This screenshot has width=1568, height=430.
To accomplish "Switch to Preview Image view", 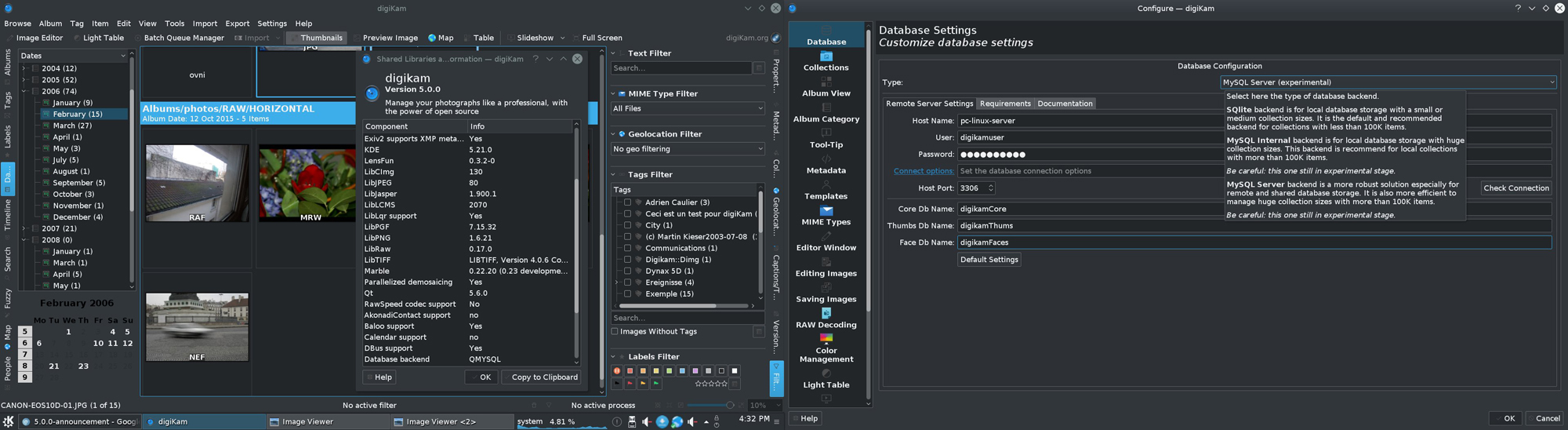I will point(385,38).
